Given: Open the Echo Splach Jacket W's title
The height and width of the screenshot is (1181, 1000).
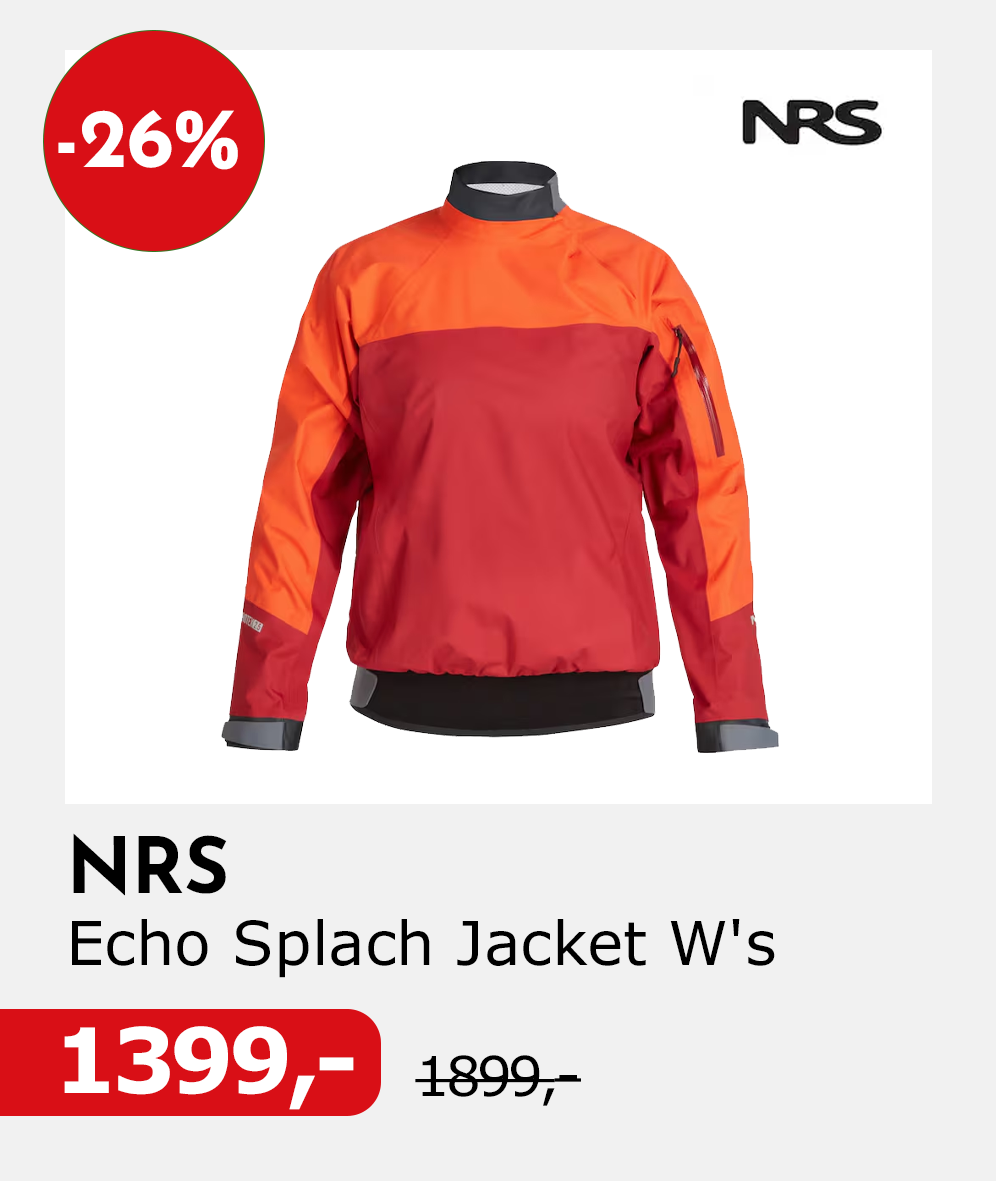Looking at the screenshot, I should [422, 943].
